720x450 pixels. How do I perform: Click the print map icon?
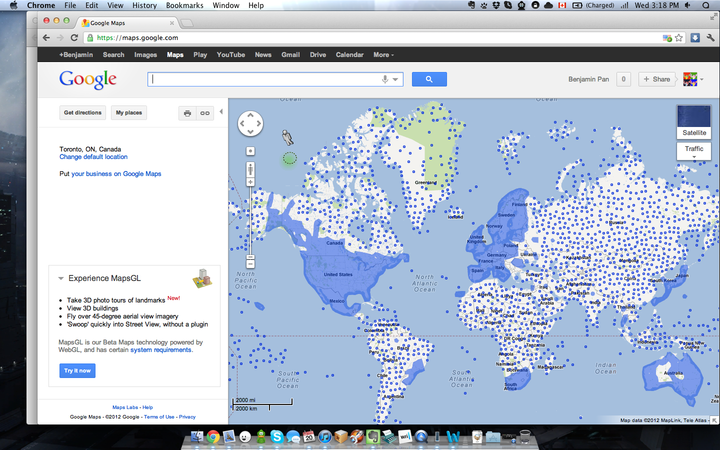tap(187, 113)
